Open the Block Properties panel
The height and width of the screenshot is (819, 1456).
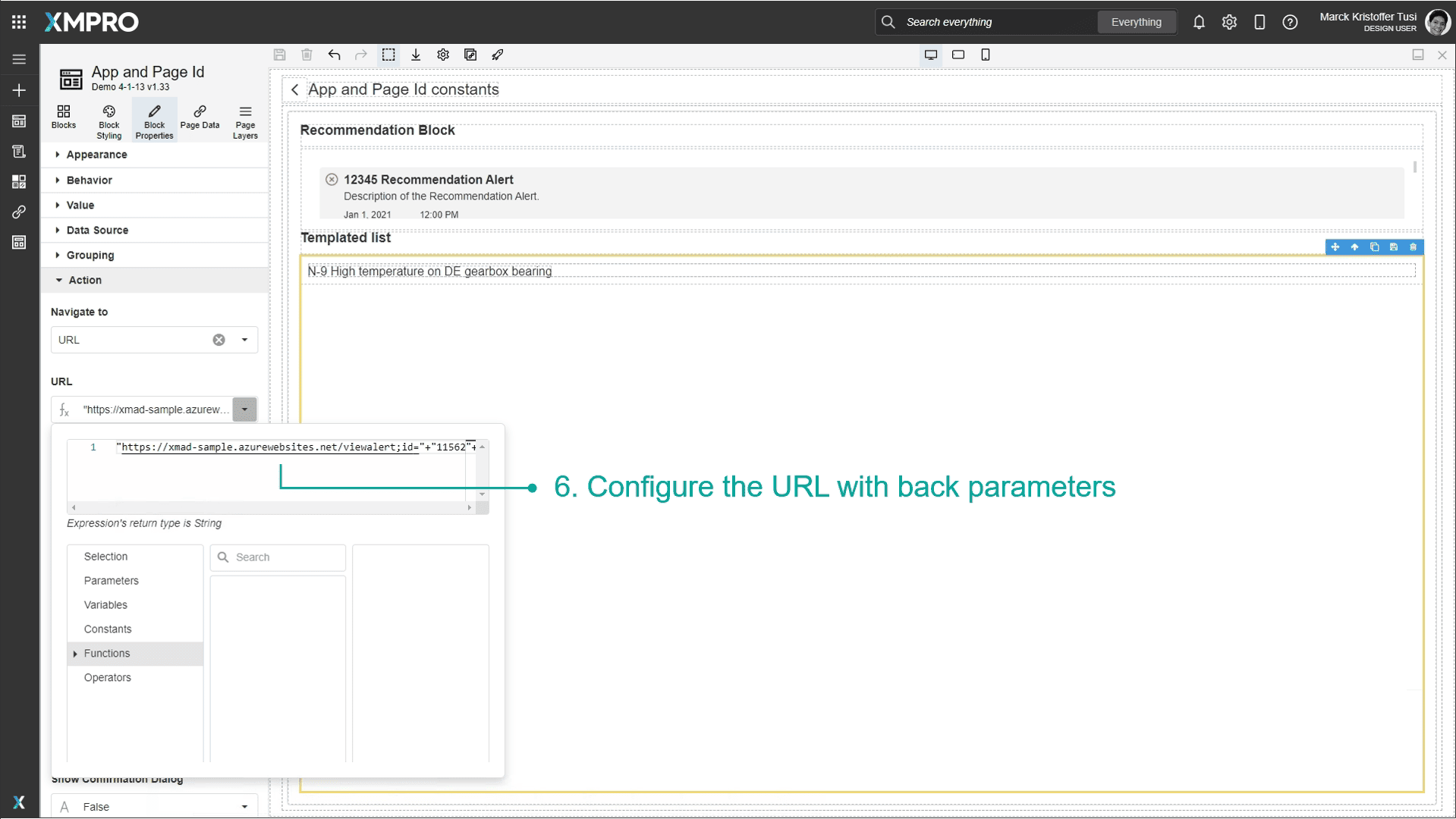pos(154,120)
